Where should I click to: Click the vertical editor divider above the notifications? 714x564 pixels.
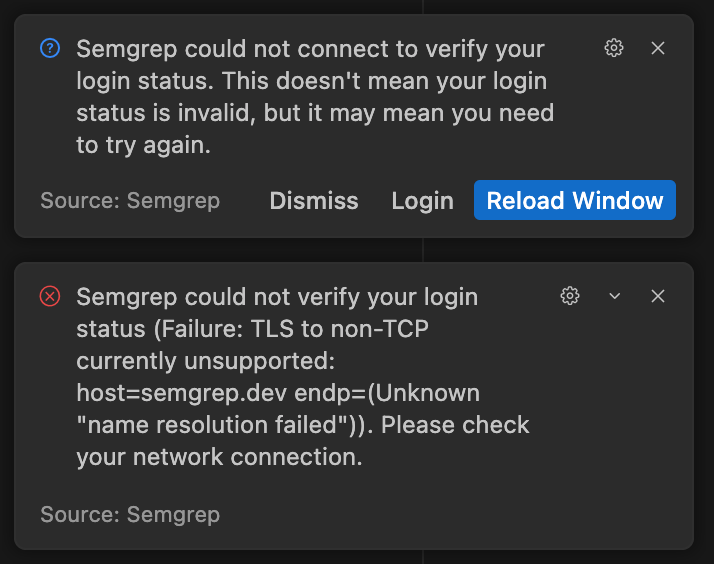(423, 6)
